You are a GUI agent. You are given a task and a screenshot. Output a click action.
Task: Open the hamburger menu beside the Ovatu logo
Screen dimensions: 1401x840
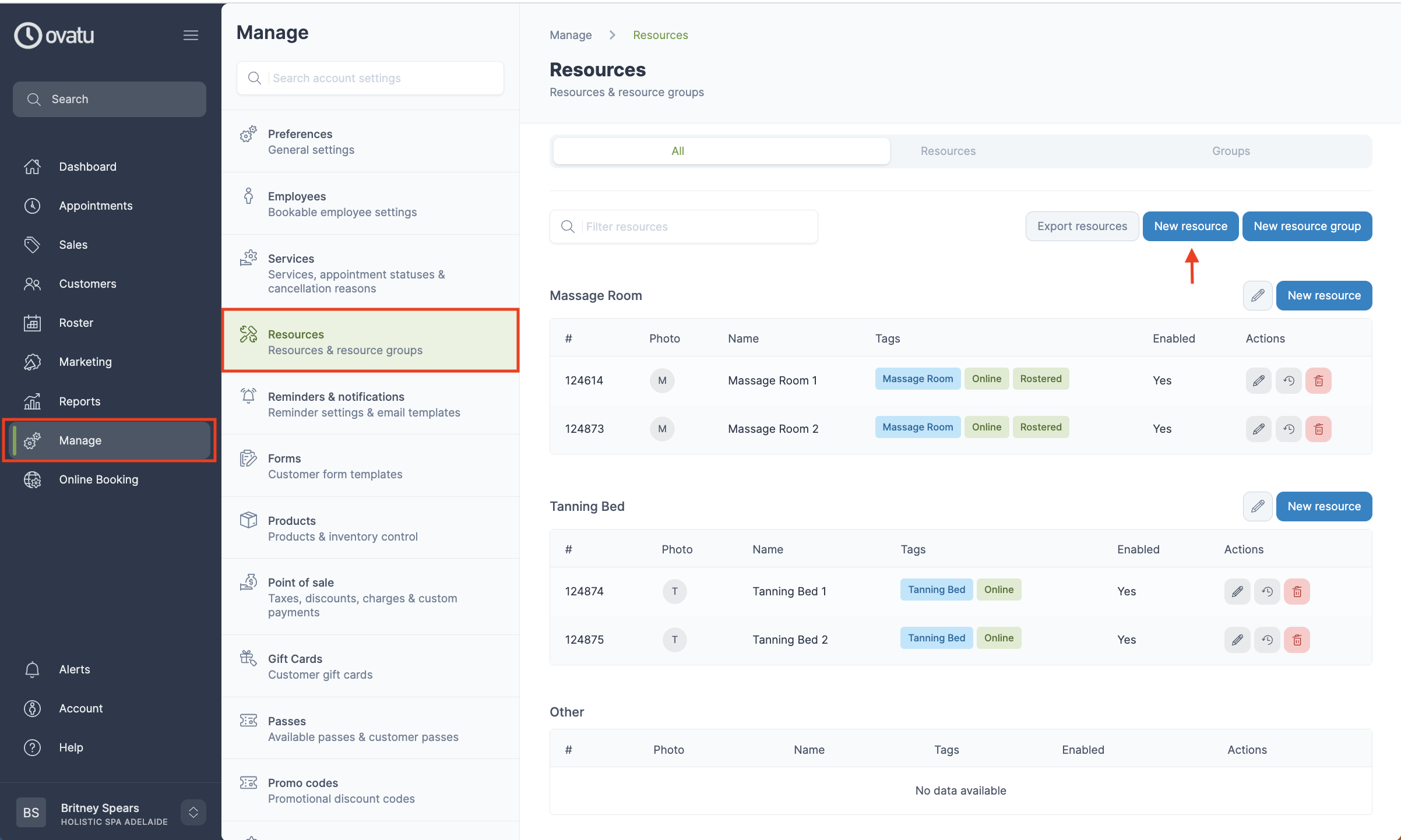click(x=191, y=35)
